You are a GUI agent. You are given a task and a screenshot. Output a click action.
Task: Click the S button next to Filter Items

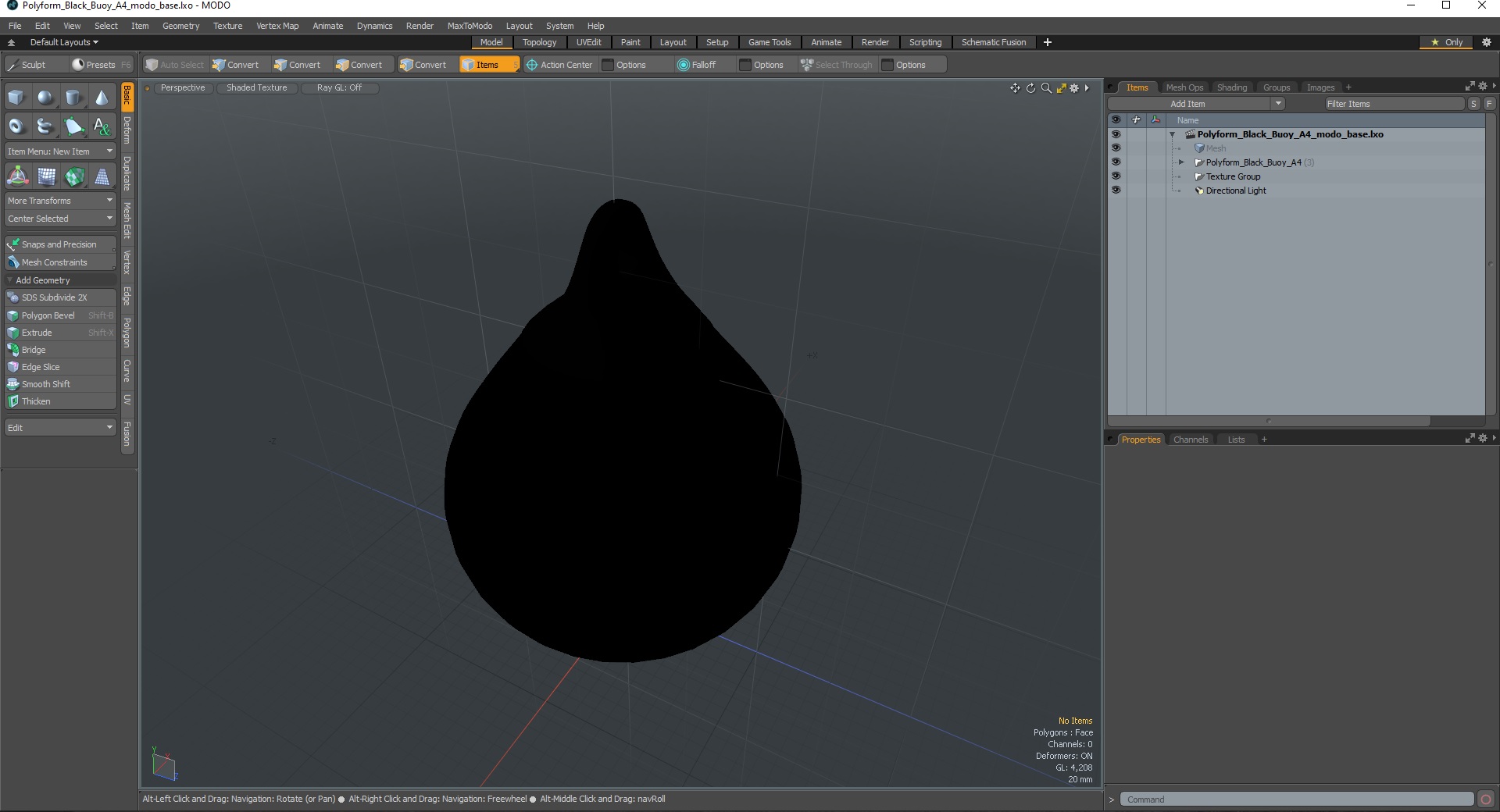1473,104
